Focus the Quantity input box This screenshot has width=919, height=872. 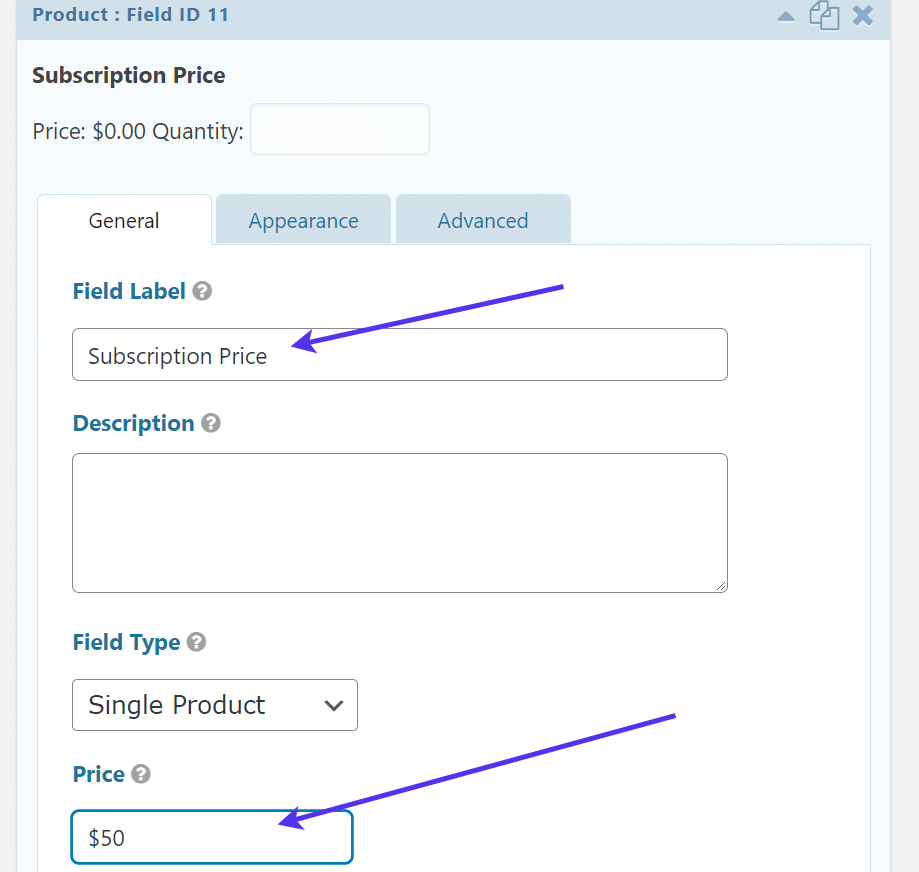(339, 130)
